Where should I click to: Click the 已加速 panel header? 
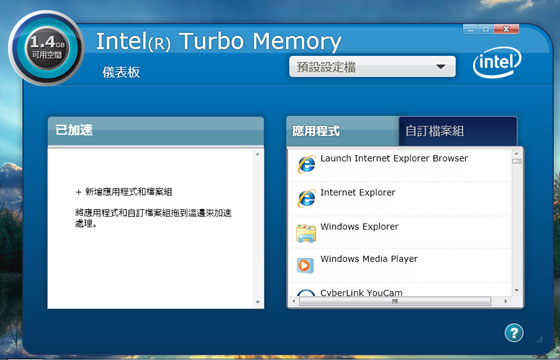156,131
